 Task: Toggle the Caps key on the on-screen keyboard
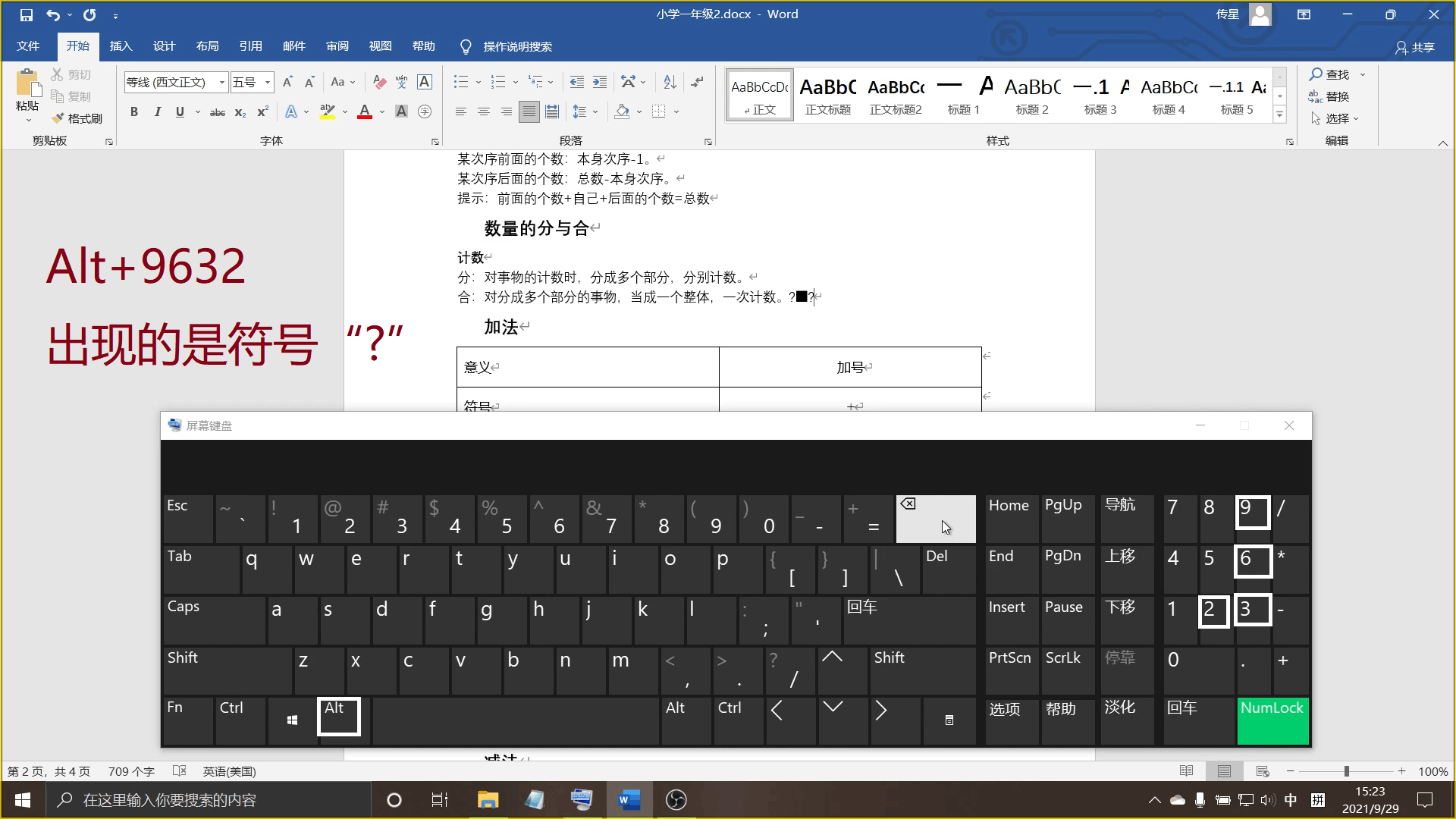click(x=214, y=620)
